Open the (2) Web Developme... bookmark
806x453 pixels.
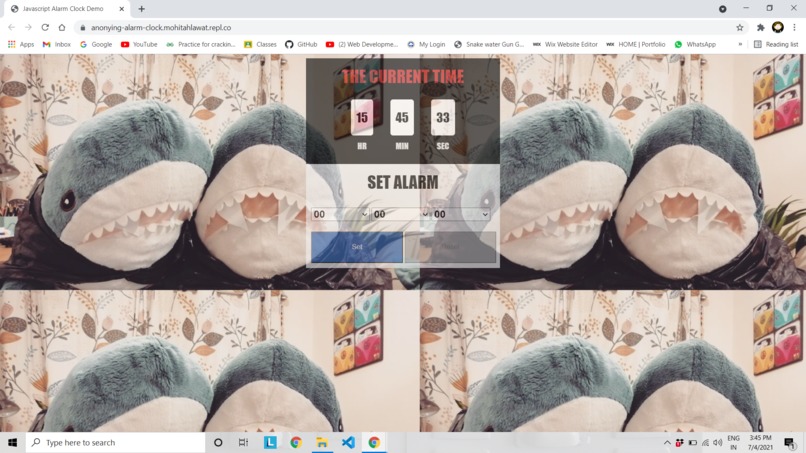click(x=362, y=44)
